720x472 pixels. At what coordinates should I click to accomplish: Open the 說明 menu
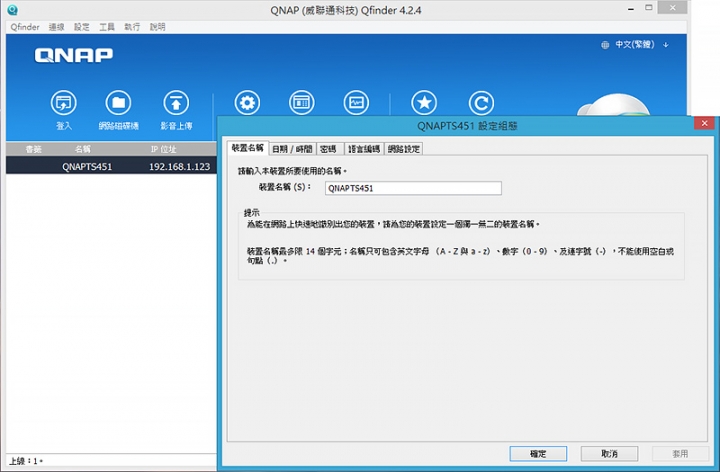click(158, 27)
